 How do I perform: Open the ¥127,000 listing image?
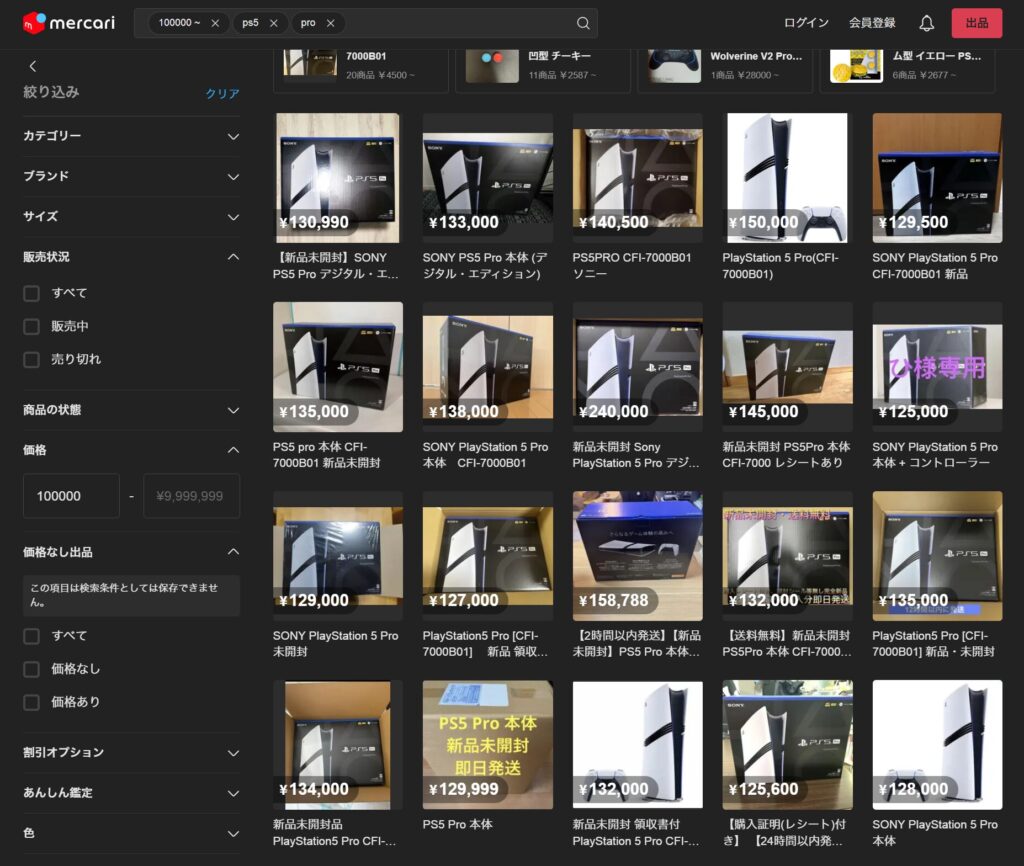[x=488, y=556]
